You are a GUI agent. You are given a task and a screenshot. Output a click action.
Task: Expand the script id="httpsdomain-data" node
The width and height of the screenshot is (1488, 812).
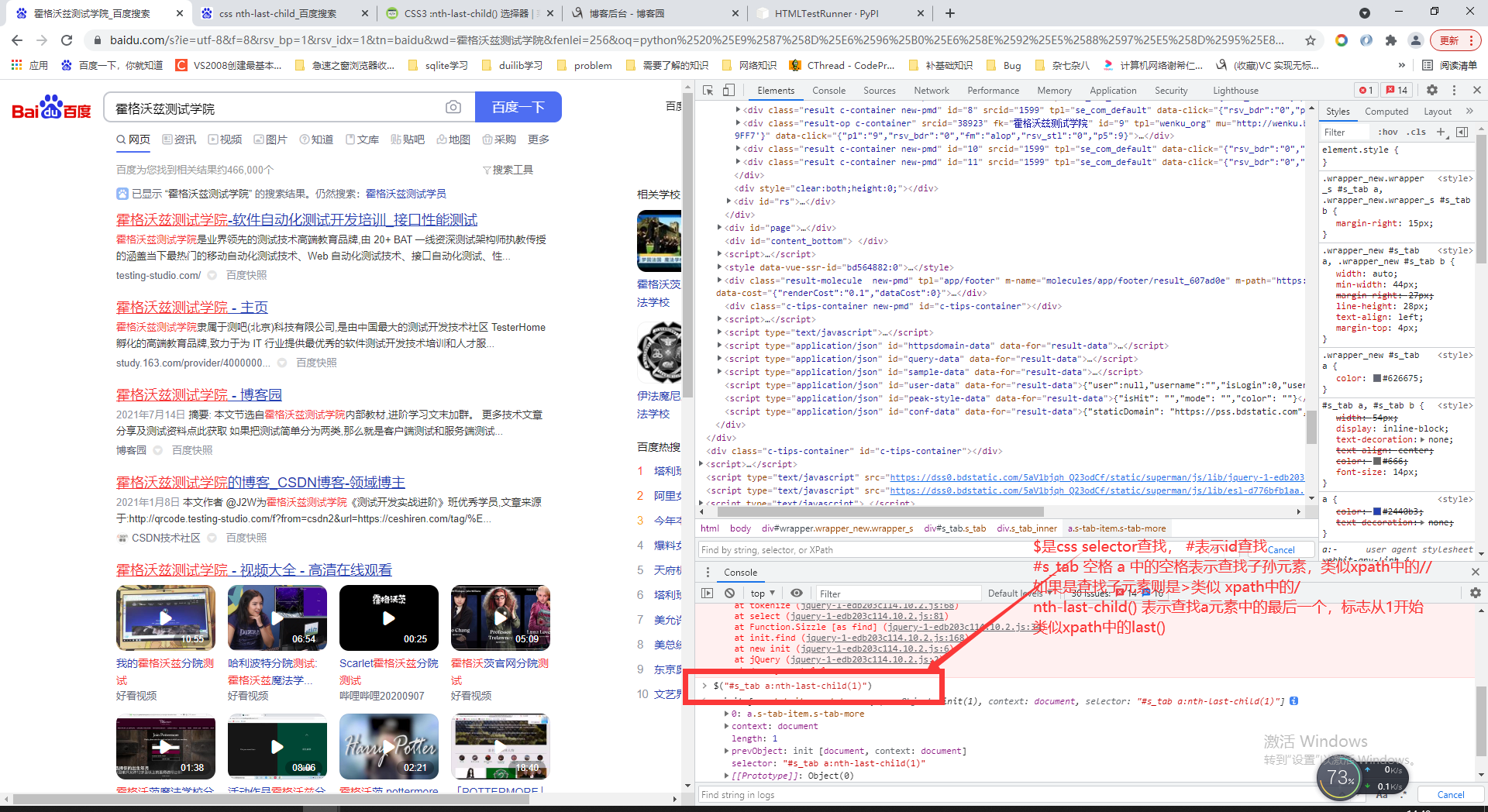click(x=720, y=346)
